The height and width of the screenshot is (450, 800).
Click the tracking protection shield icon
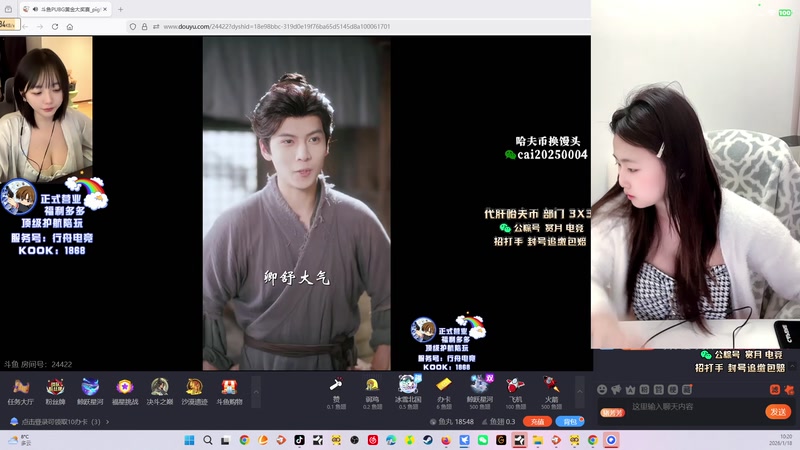pos(133,27)
